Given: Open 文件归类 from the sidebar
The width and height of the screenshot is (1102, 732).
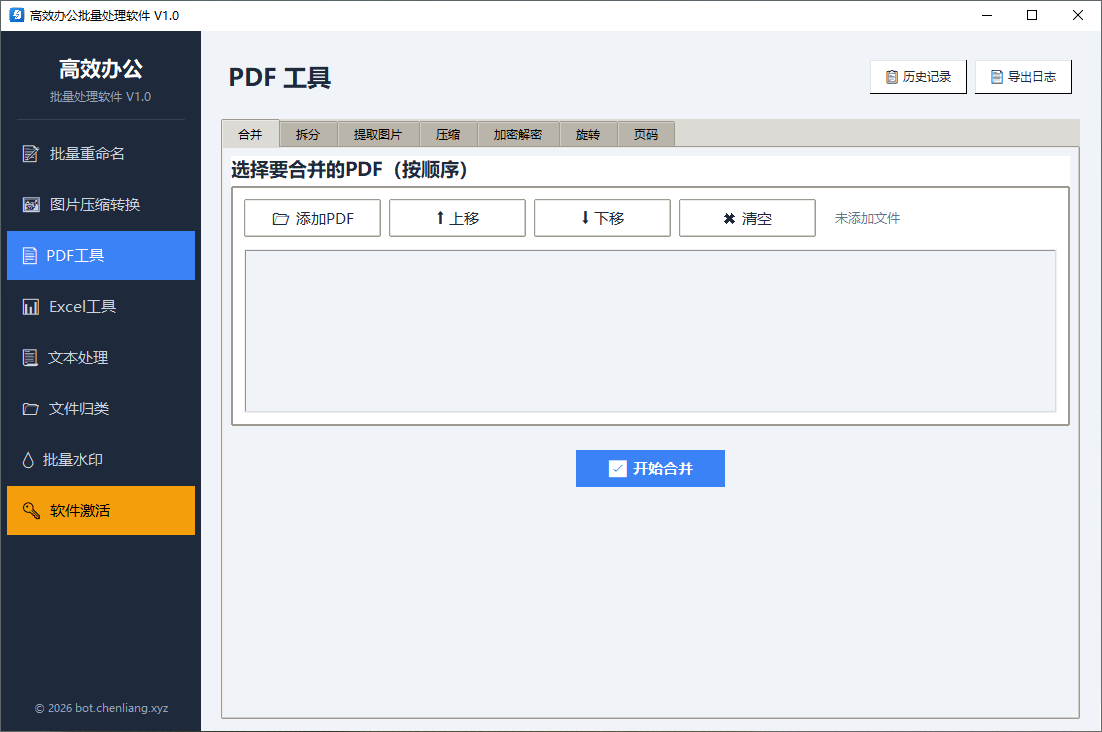Looking at the screenshot, I should (x=101, y=409).
